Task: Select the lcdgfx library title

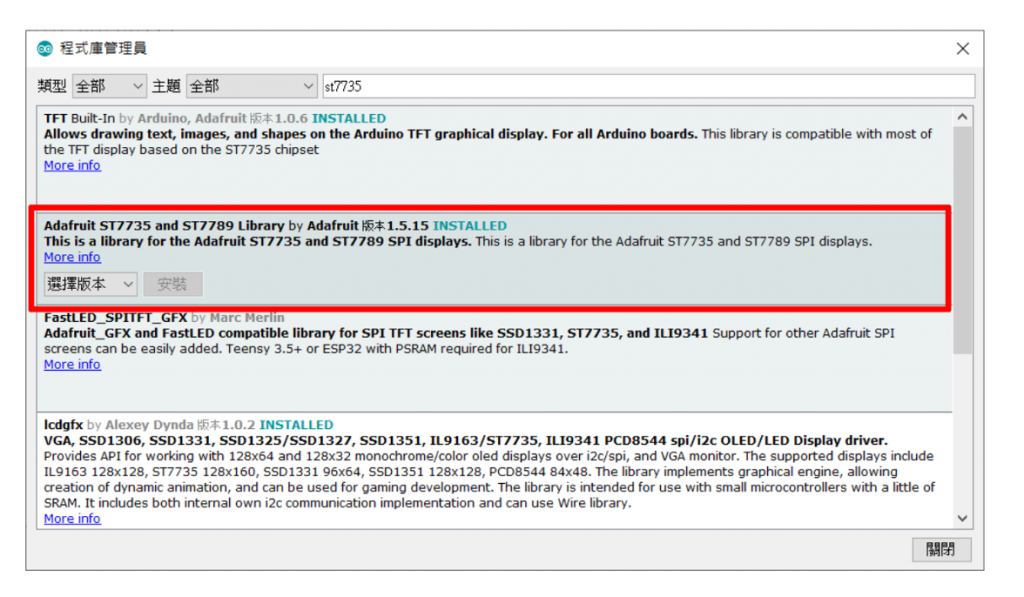Action: tap(63, 425)
